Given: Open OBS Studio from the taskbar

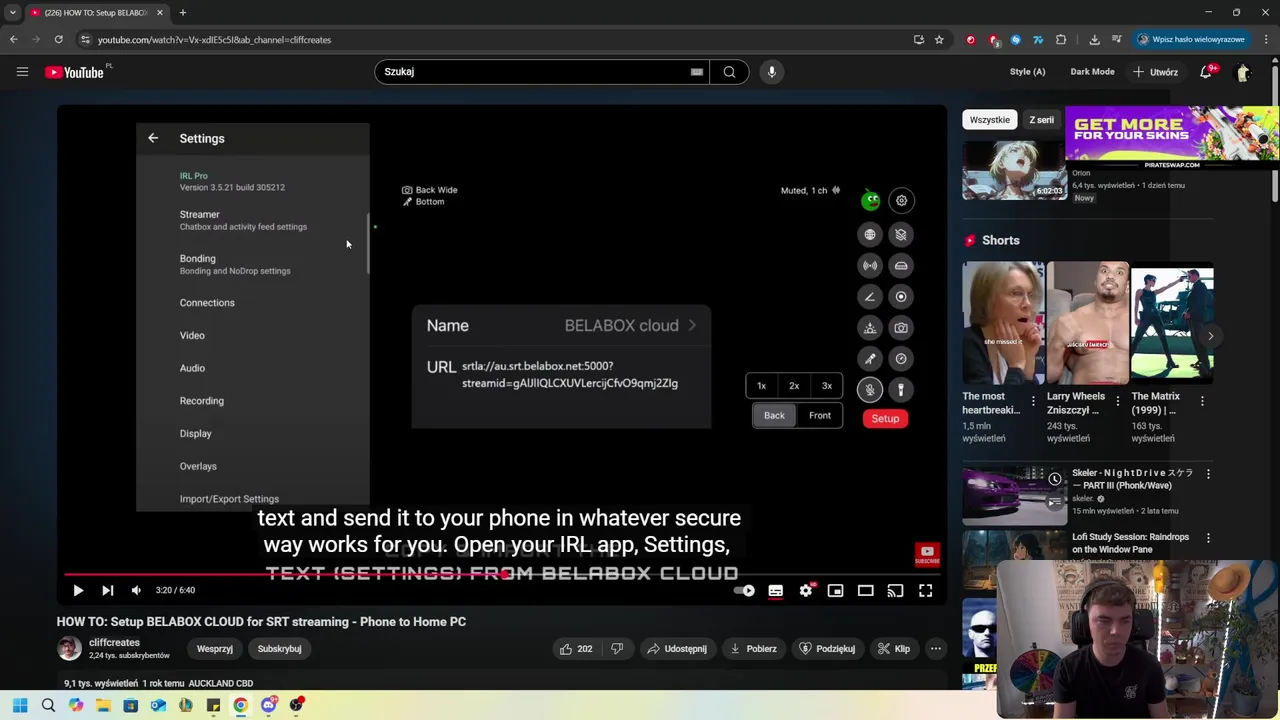Looking at the screenshot, I should 296,705.
